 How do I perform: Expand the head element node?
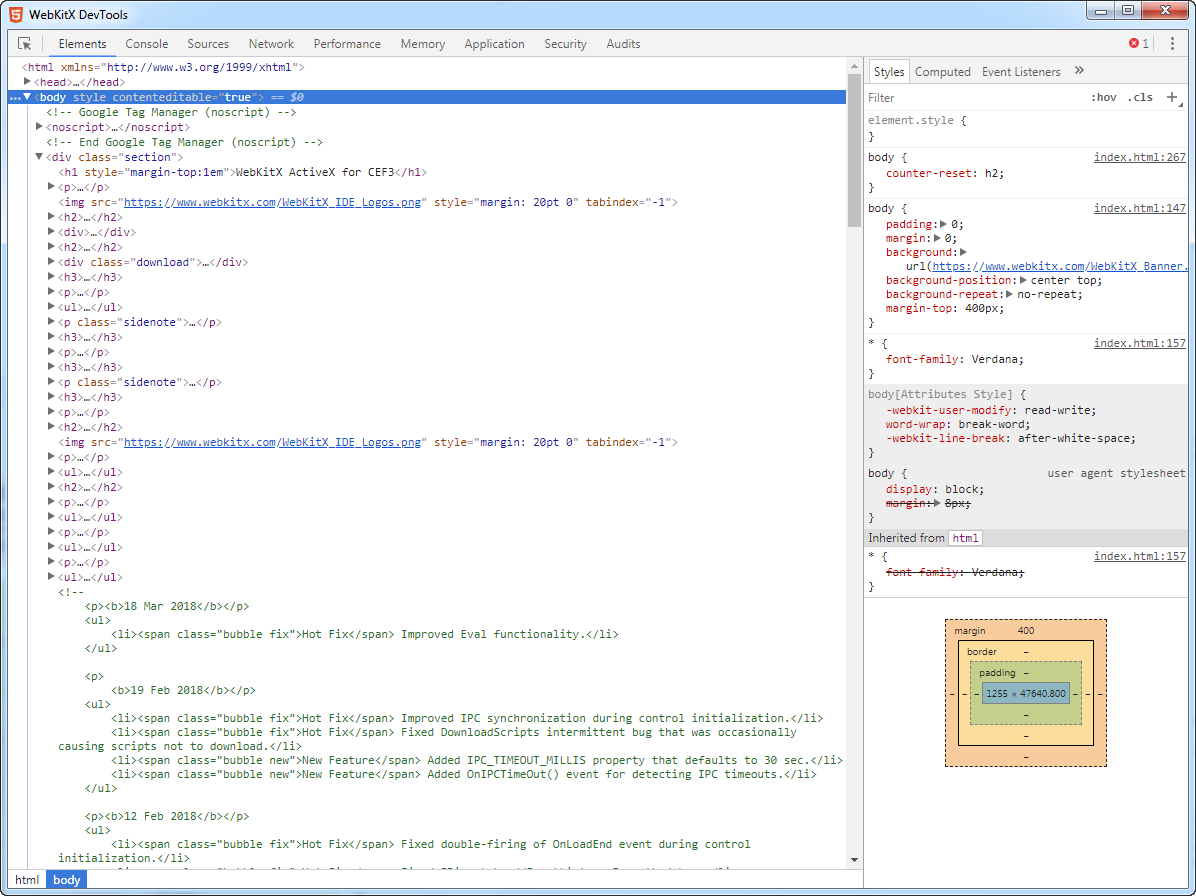click(x=27, y=82)
